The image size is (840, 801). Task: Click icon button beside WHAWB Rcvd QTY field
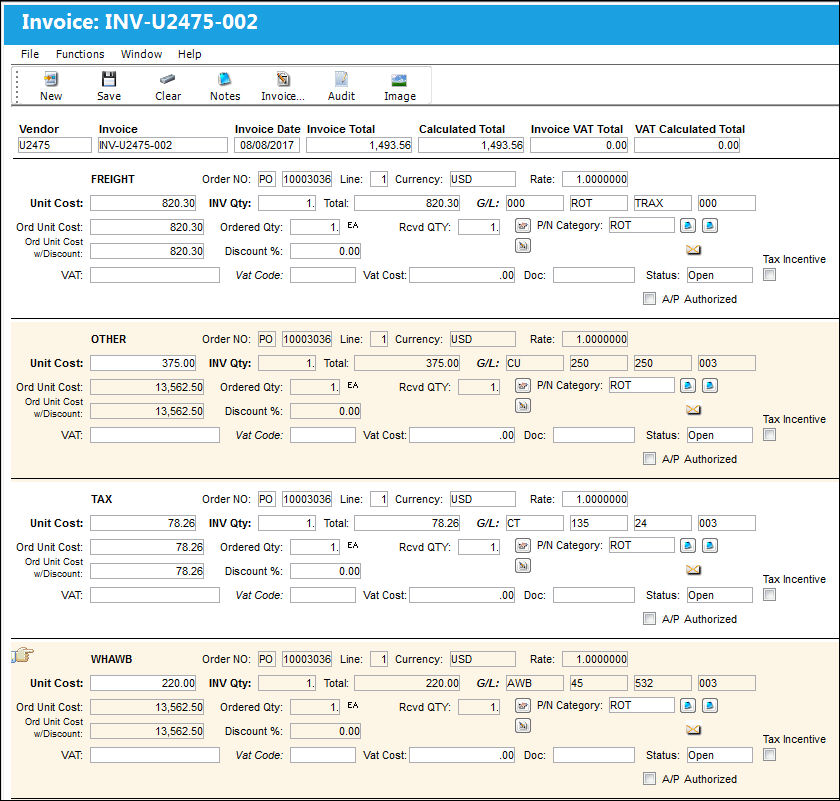click(x=523, y=706)
